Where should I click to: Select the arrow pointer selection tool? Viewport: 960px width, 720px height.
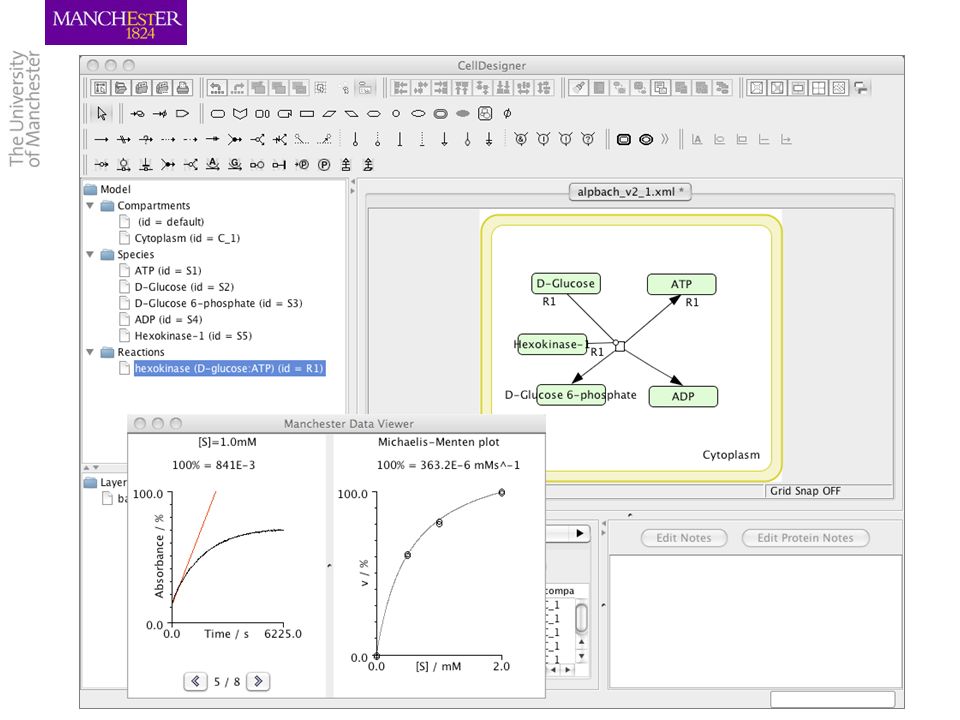click(102, 114)
